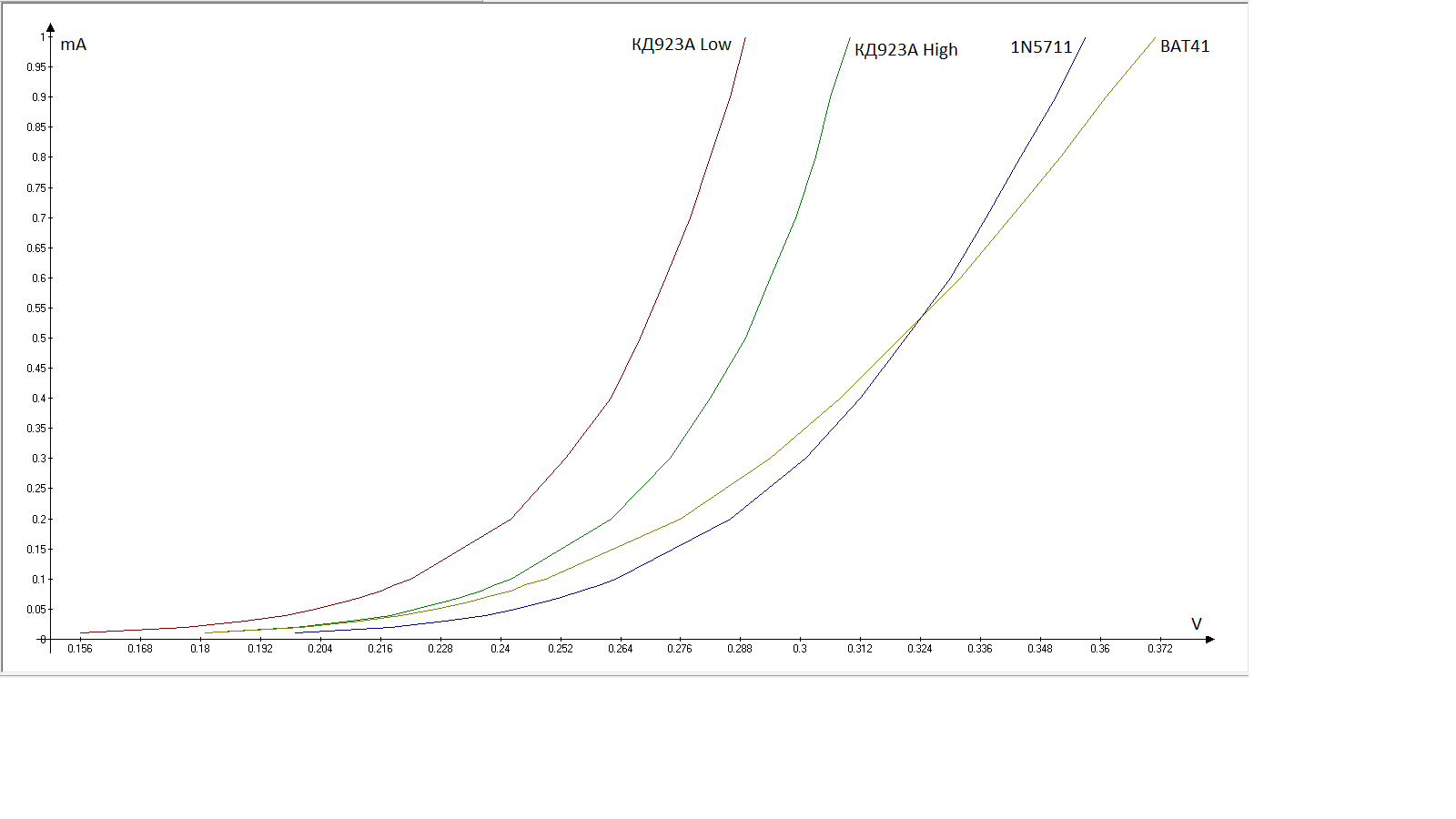Click the 0.1 current axis tick

(39, 580)
